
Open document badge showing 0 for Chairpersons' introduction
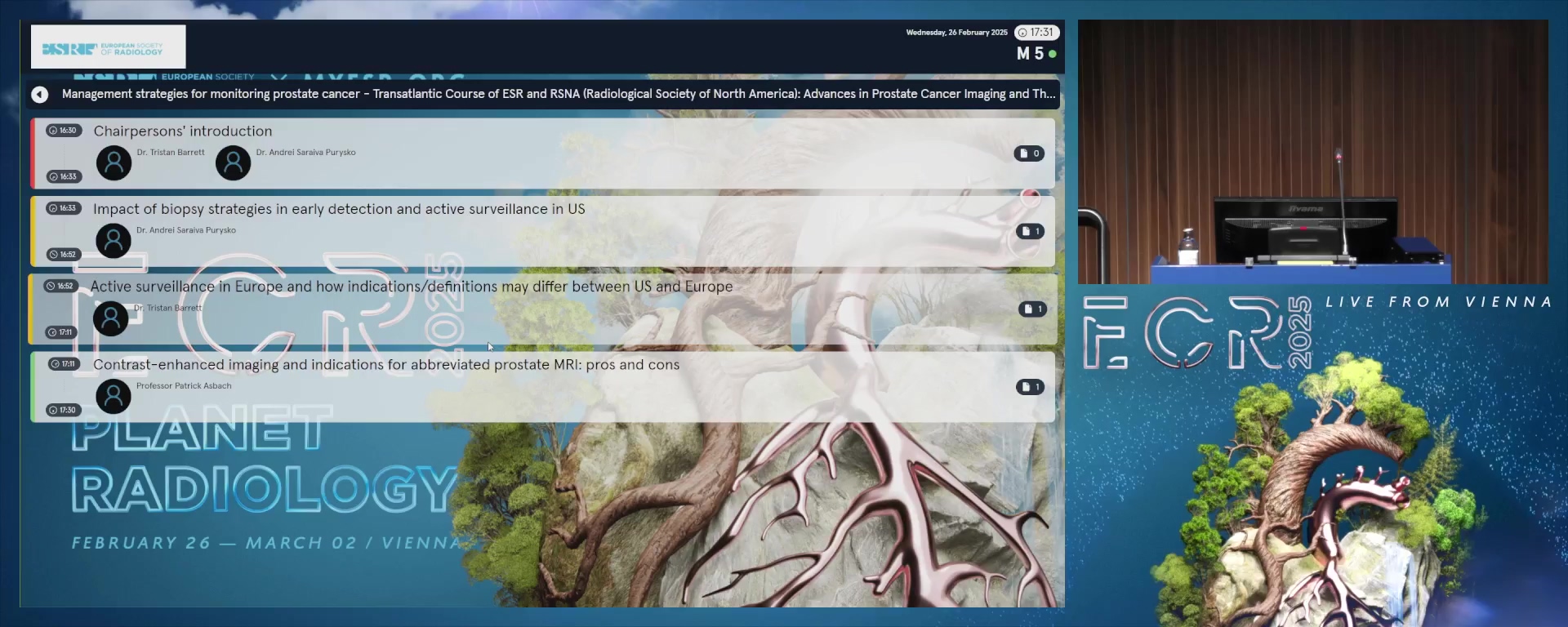pos(1029,153)
